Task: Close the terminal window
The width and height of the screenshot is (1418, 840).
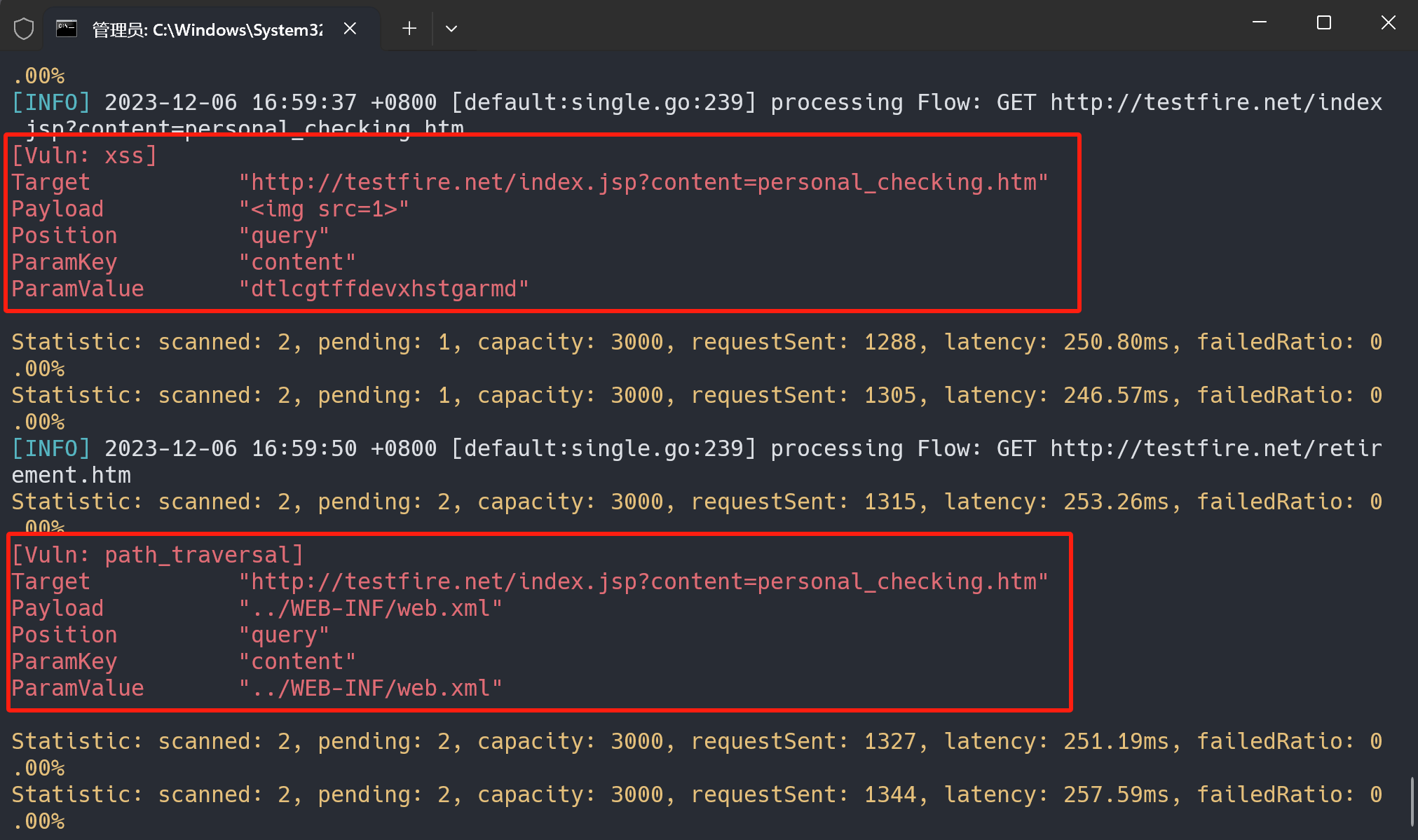Action: tap(1388, 22)
